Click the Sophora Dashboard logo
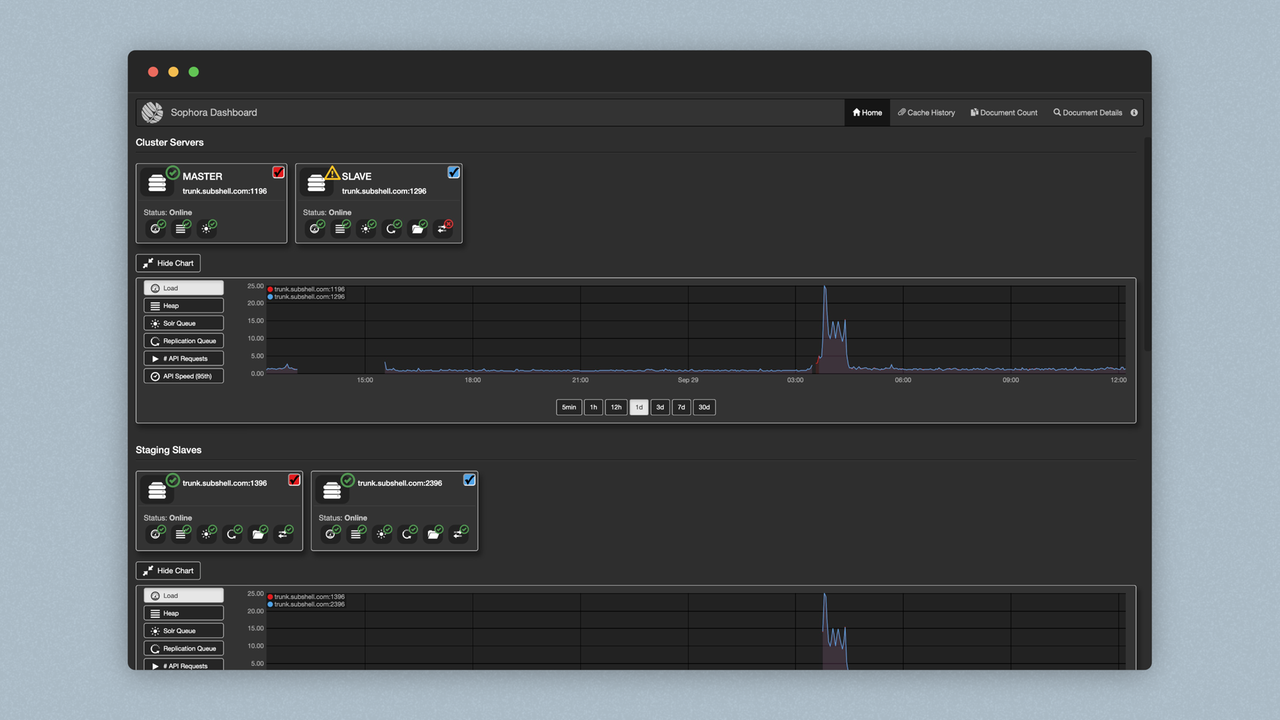The width and height of the screenshot is (1280, 720). [x=151, y=112]
